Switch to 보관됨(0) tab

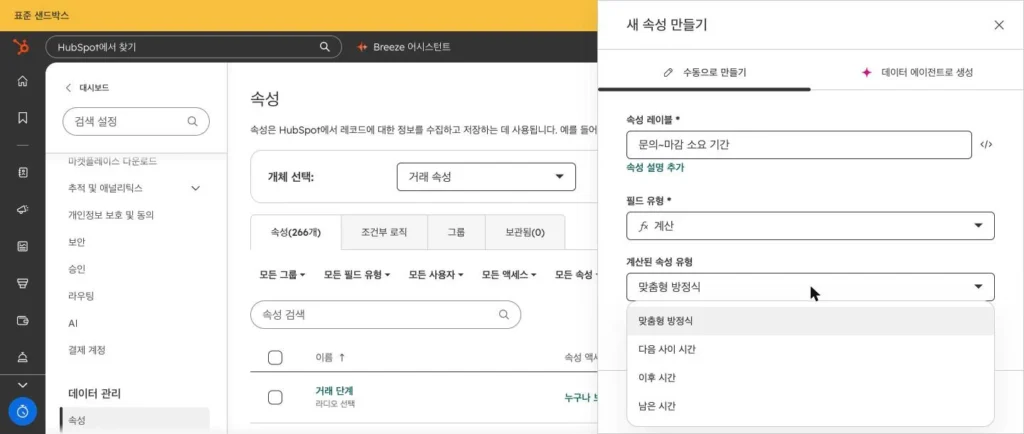point(525,232)
